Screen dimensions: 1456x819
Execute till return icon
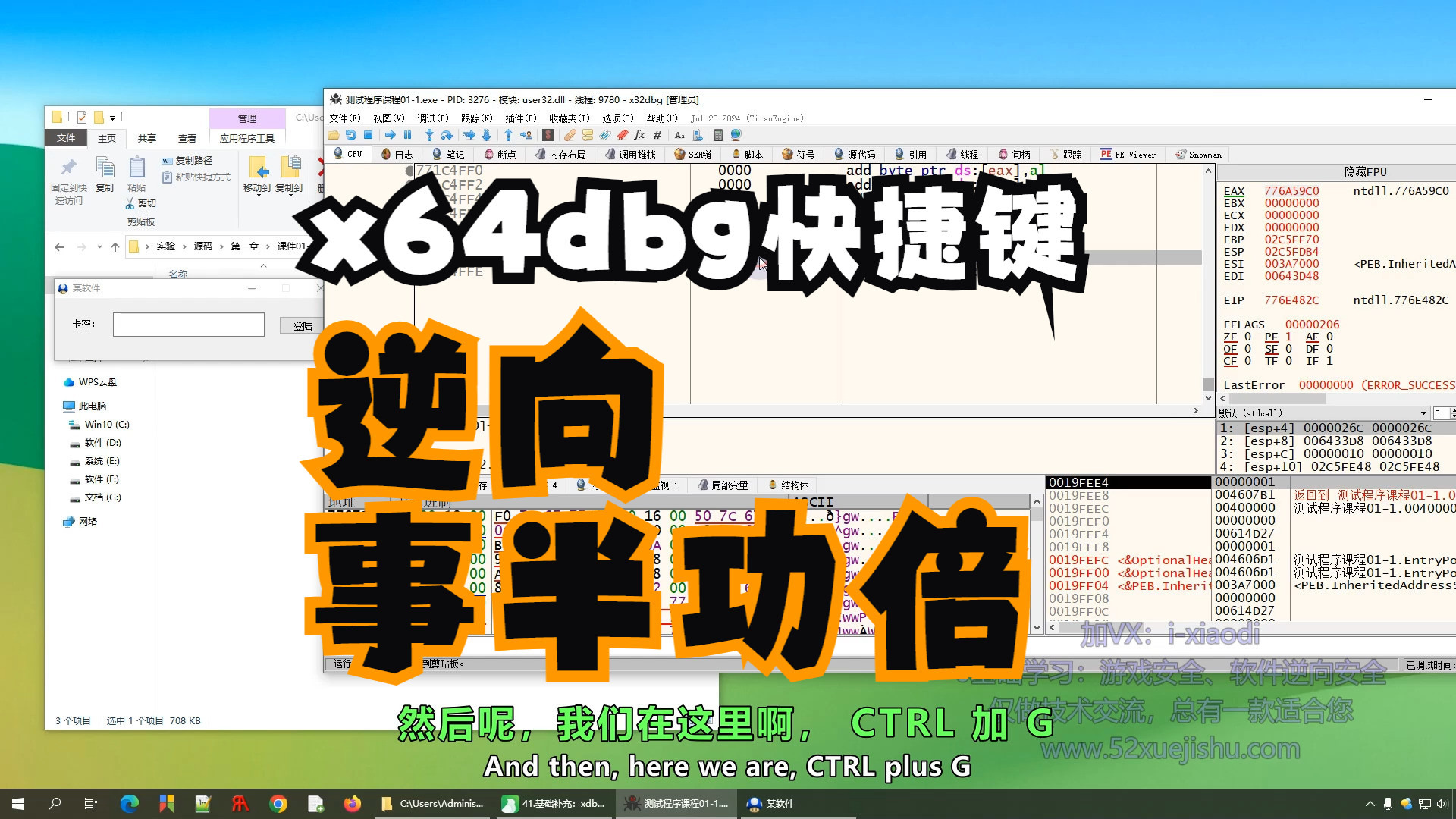pos(508,135)
